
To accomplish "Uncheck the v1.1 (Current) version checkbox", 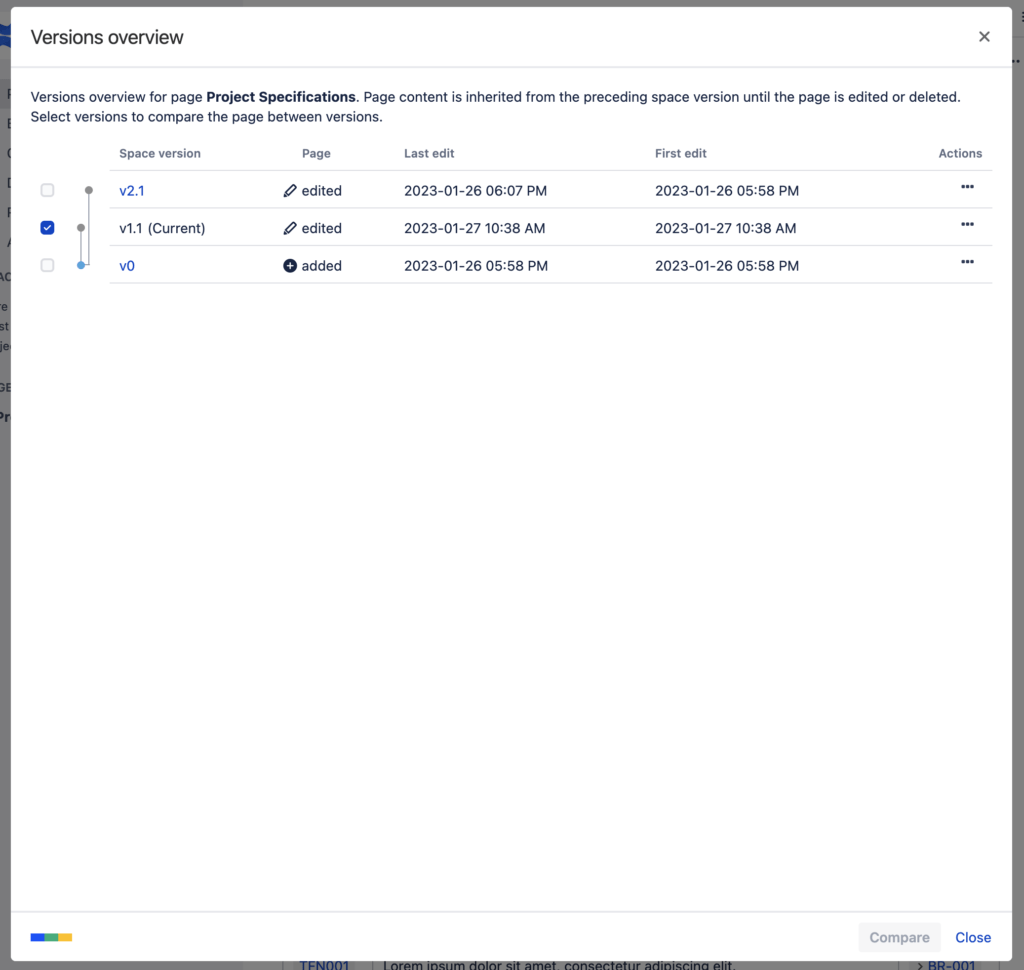I will coord(46,228).
